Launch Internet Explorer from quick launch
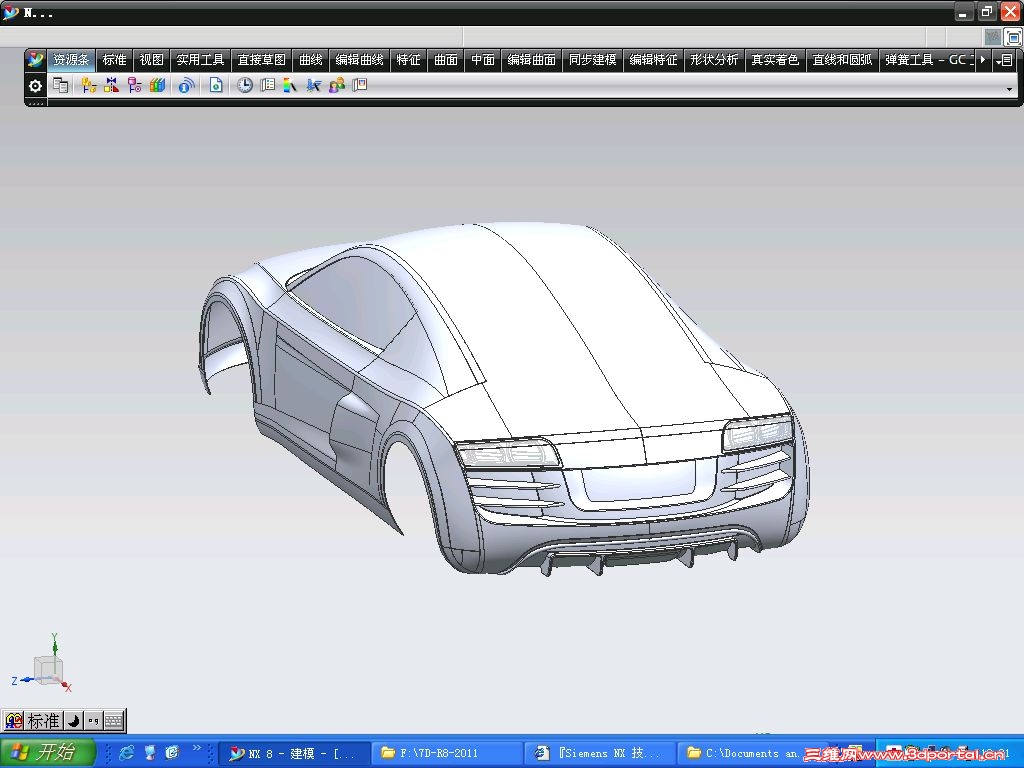 click(x=126, y=753)
